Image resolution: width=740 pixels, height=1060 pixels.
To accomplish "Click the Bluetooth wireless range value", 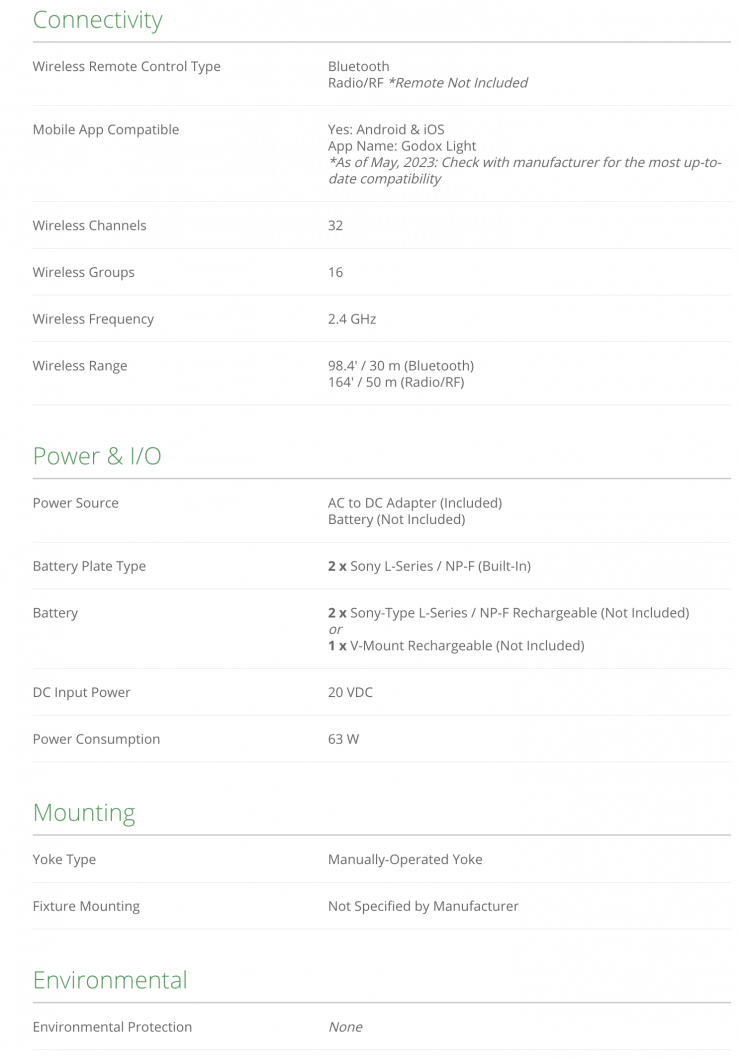I will point(400,365).
